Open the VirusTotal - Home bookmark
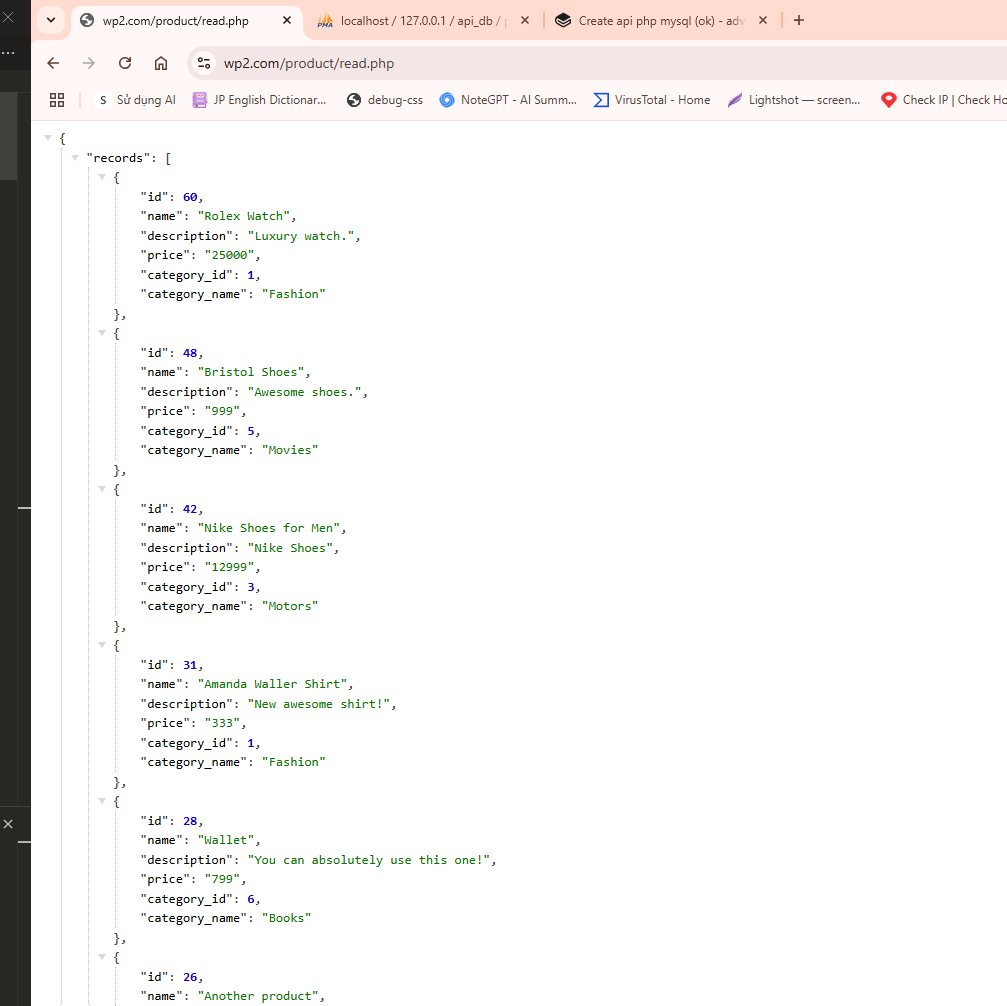Screen dimensions: 1007x1006 (x=652, y=100)
